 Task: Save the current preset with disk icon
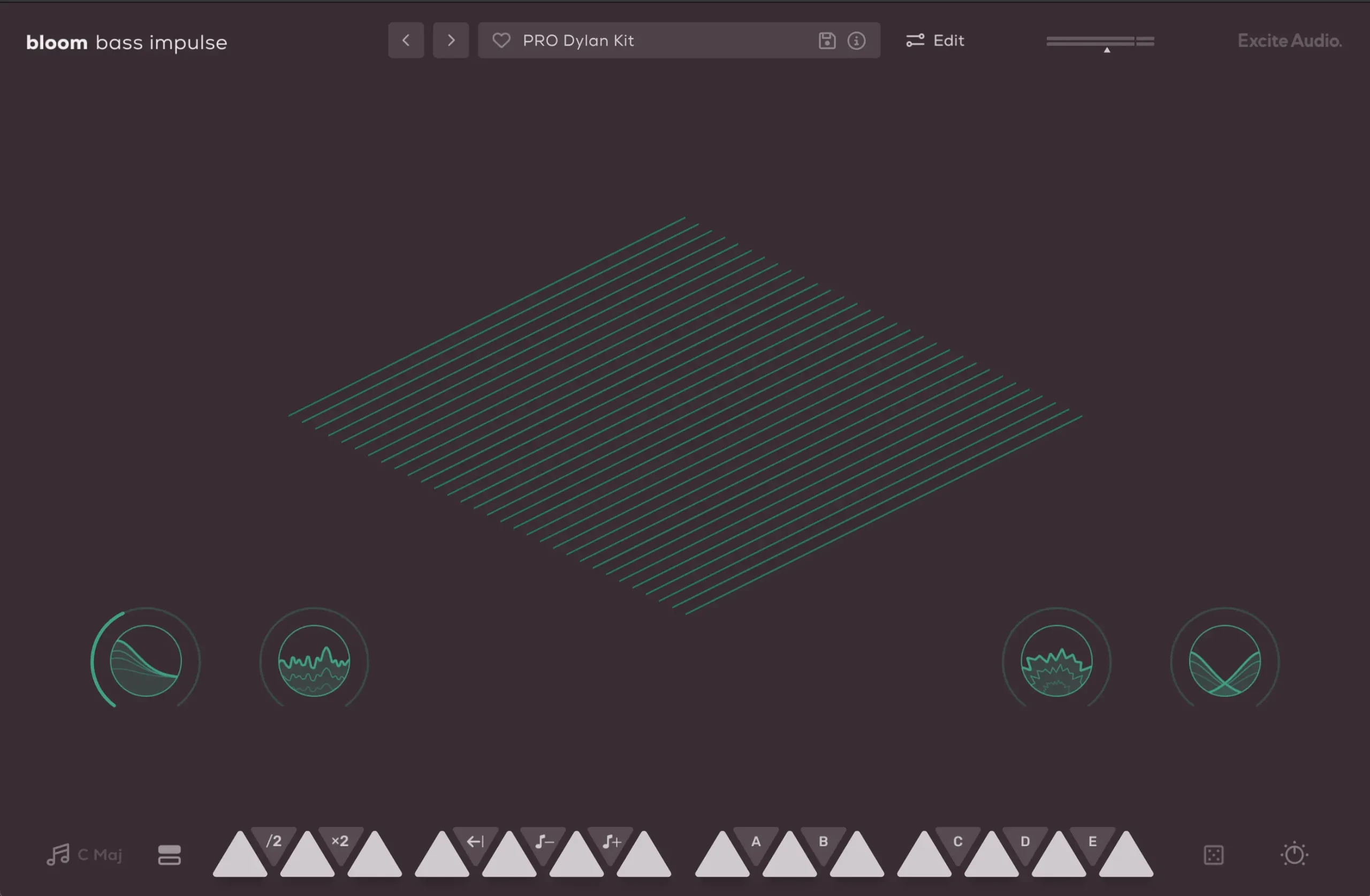click(x=827, y=40)
